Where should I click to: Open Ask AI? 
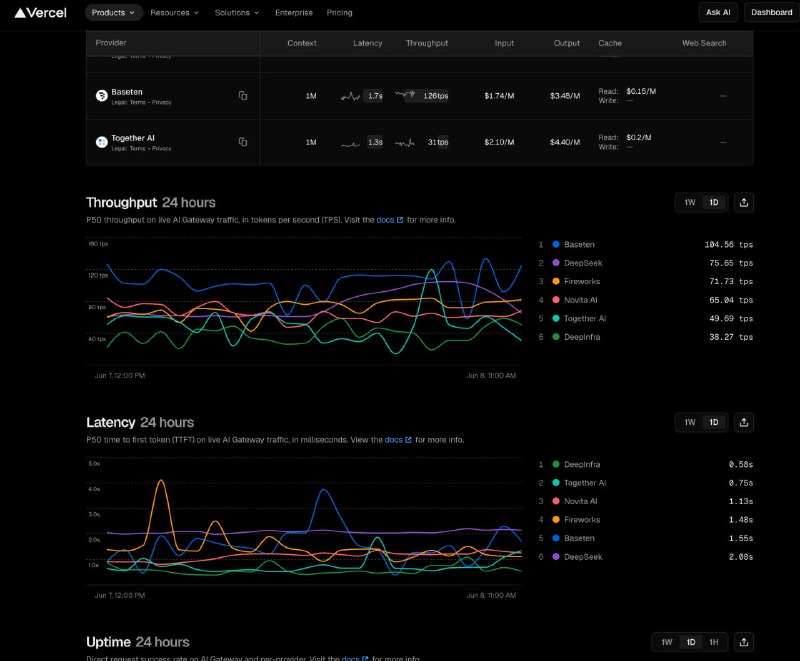718,12
